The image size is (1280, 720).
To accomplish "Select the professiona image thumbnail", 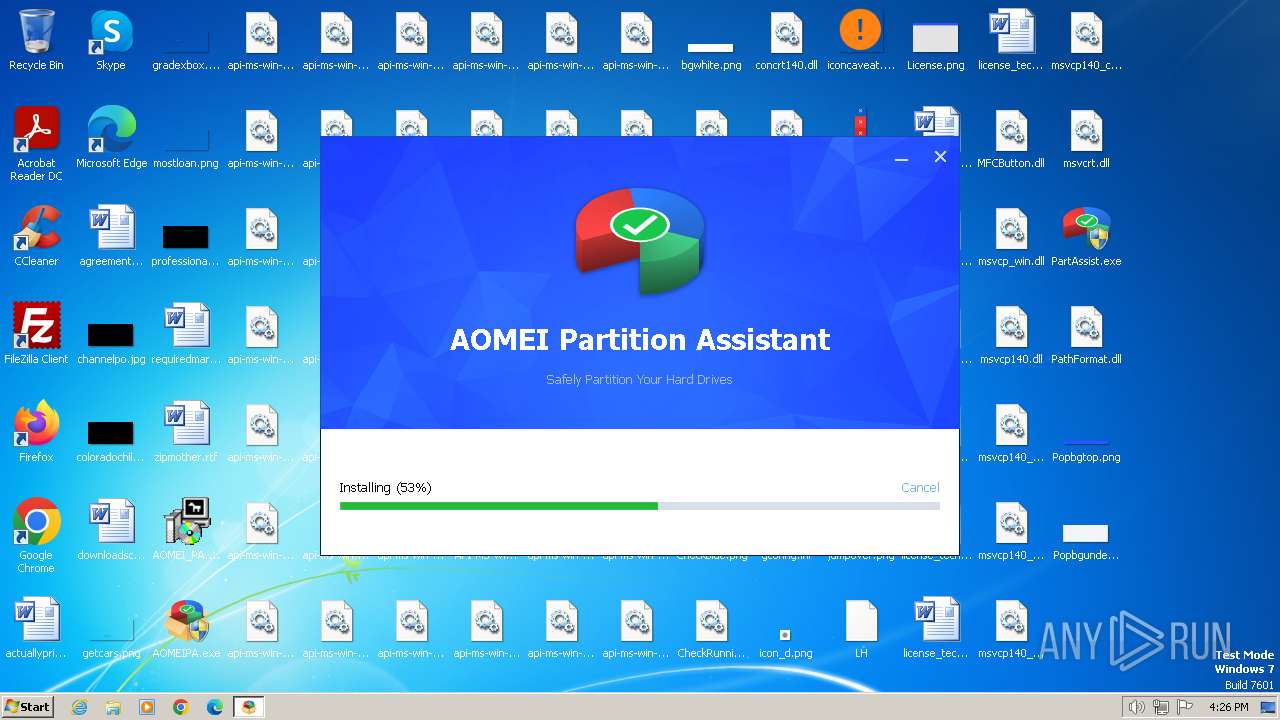I will tap(186, 243).
